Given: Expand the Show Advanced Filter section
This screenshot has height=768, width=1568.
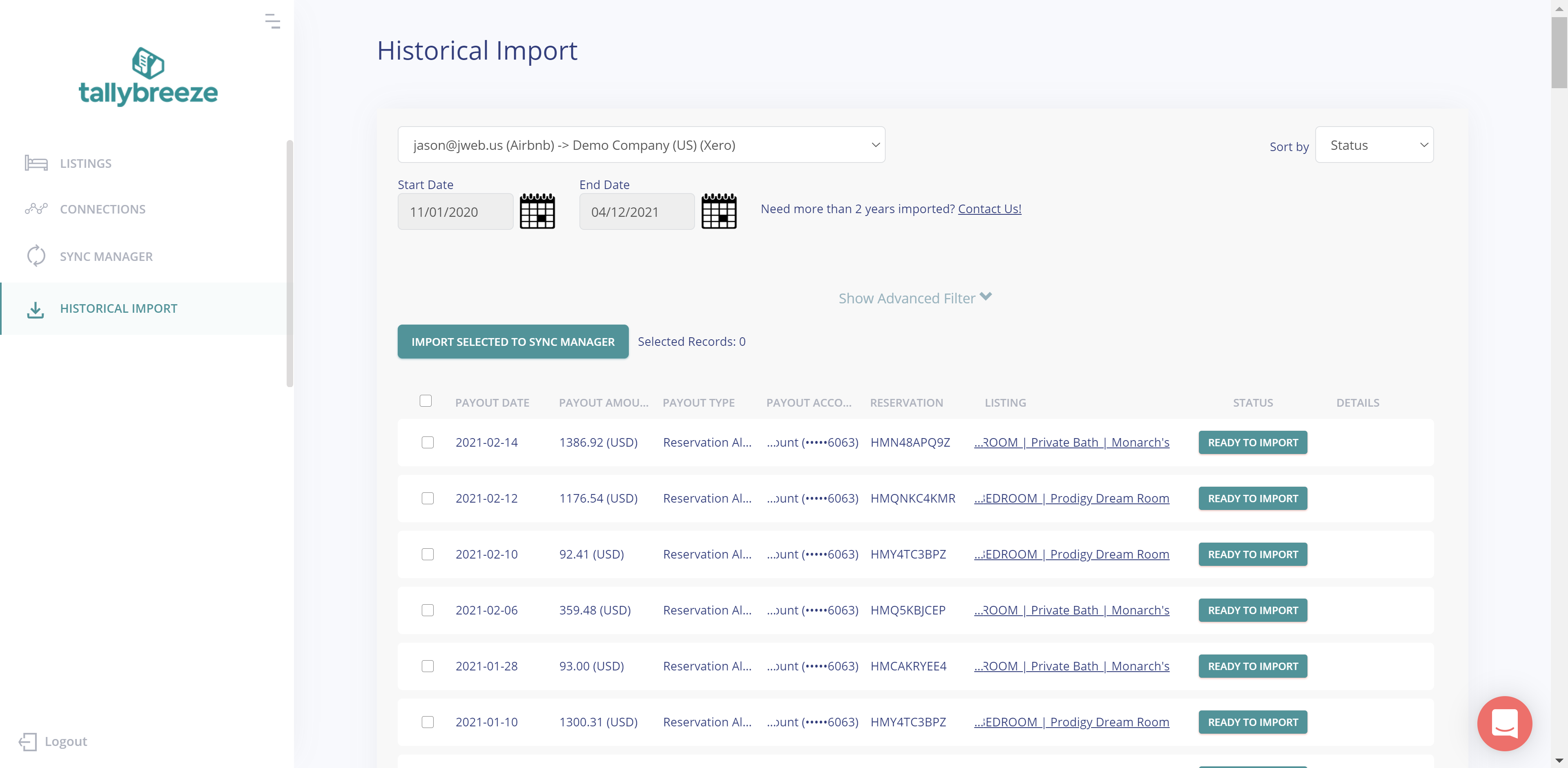Looking at the screenshot, I should (x=916, y=297).
